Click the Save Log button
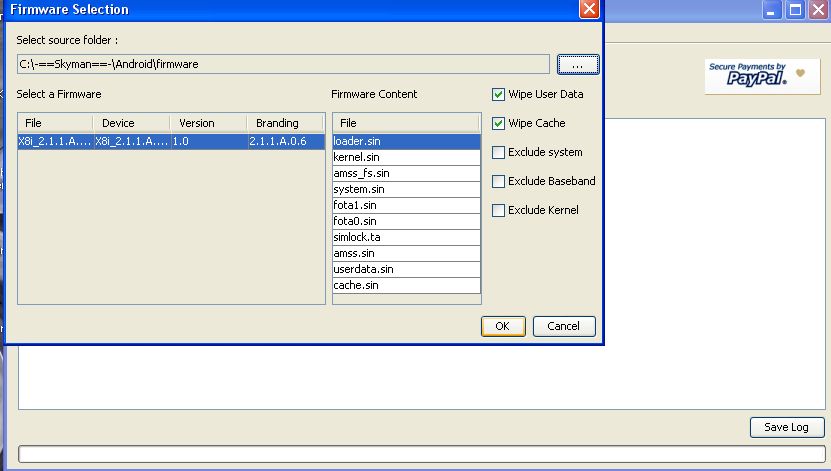Viewport: 831px width, 471px height. pos(786,427)
